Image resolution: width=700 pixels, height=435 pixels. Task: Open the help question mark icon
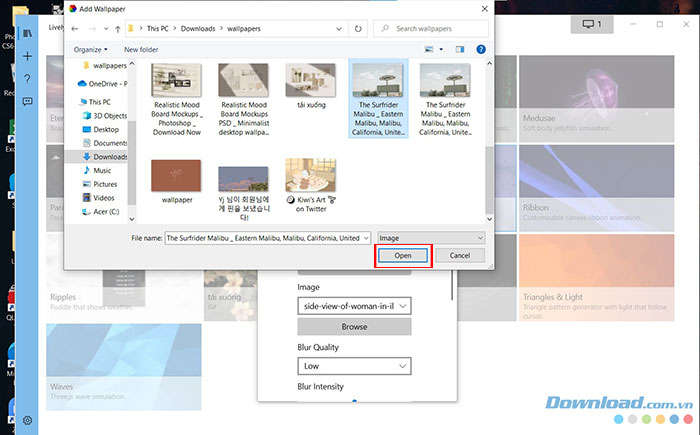(x=27, y=79)
